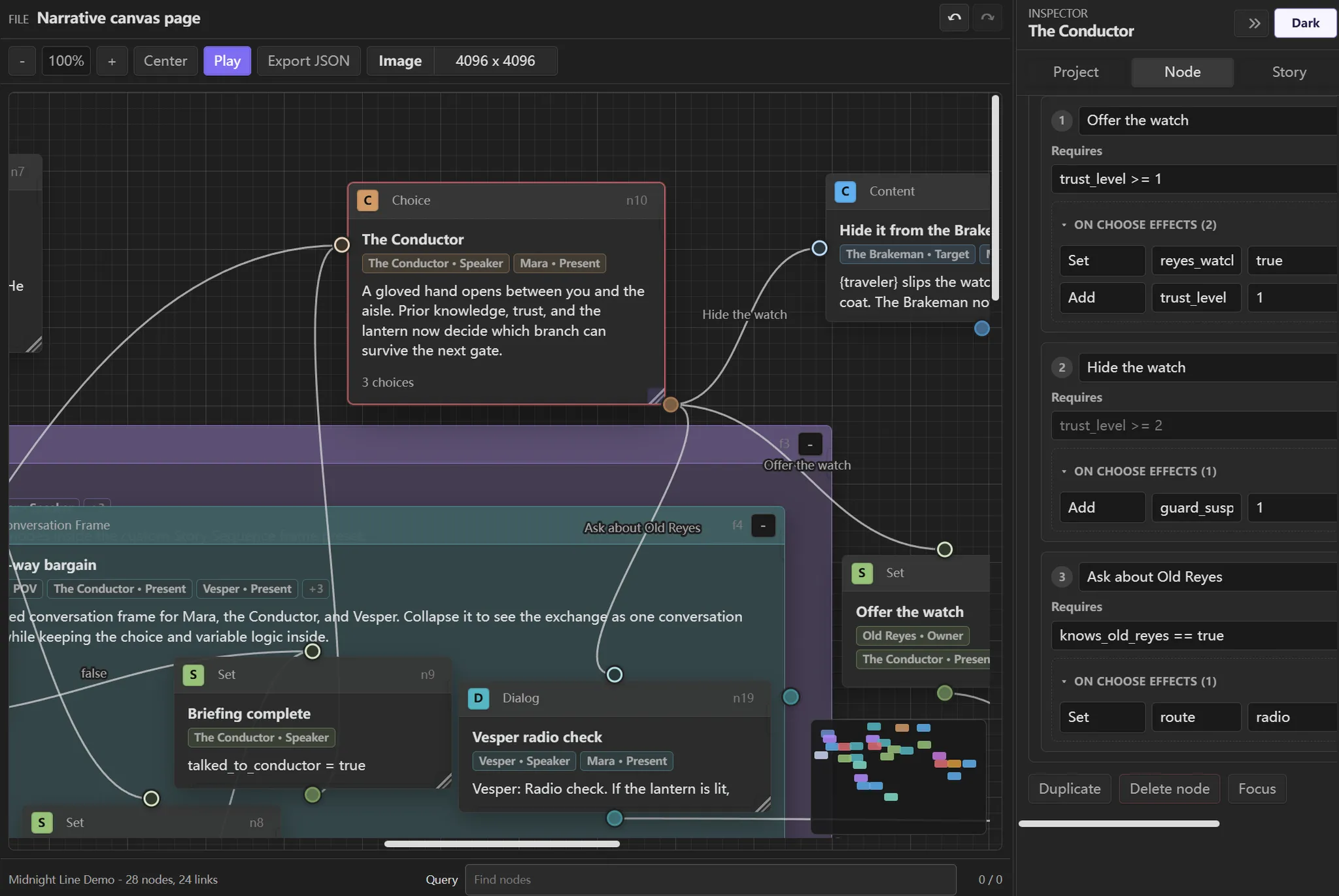Click the input port above Offer the watch node
Image resolution: width=1339 pixels, height=896 pixels.
pos(944,550)
